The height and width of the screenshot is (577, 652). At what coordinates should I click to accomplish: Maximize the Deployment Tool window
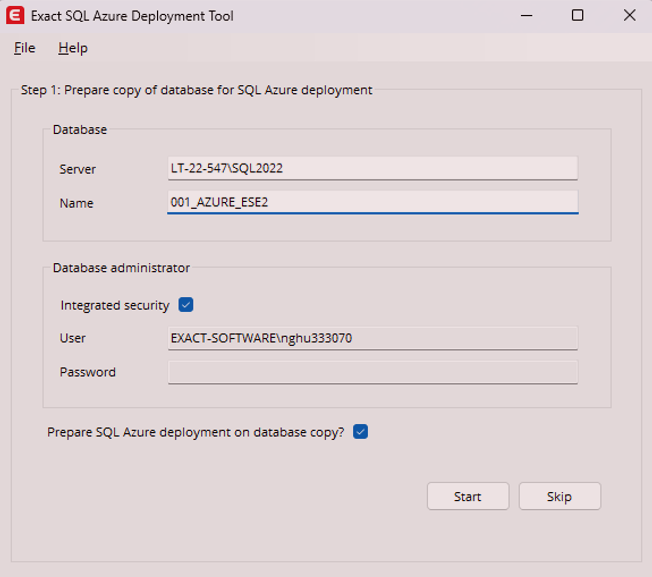pyautogui.click(x=578, y=16)
